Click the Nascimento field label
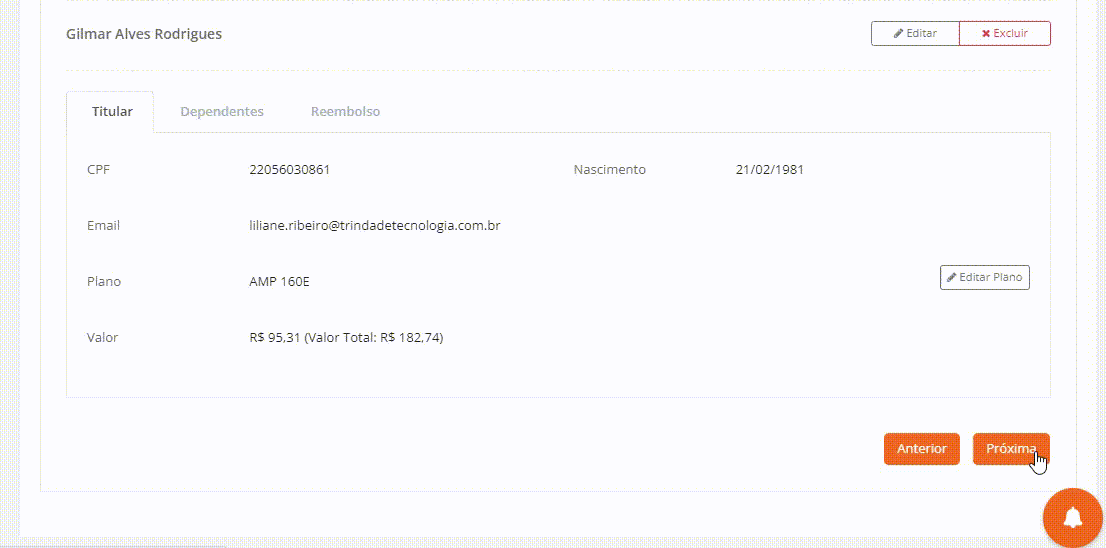 609,170
